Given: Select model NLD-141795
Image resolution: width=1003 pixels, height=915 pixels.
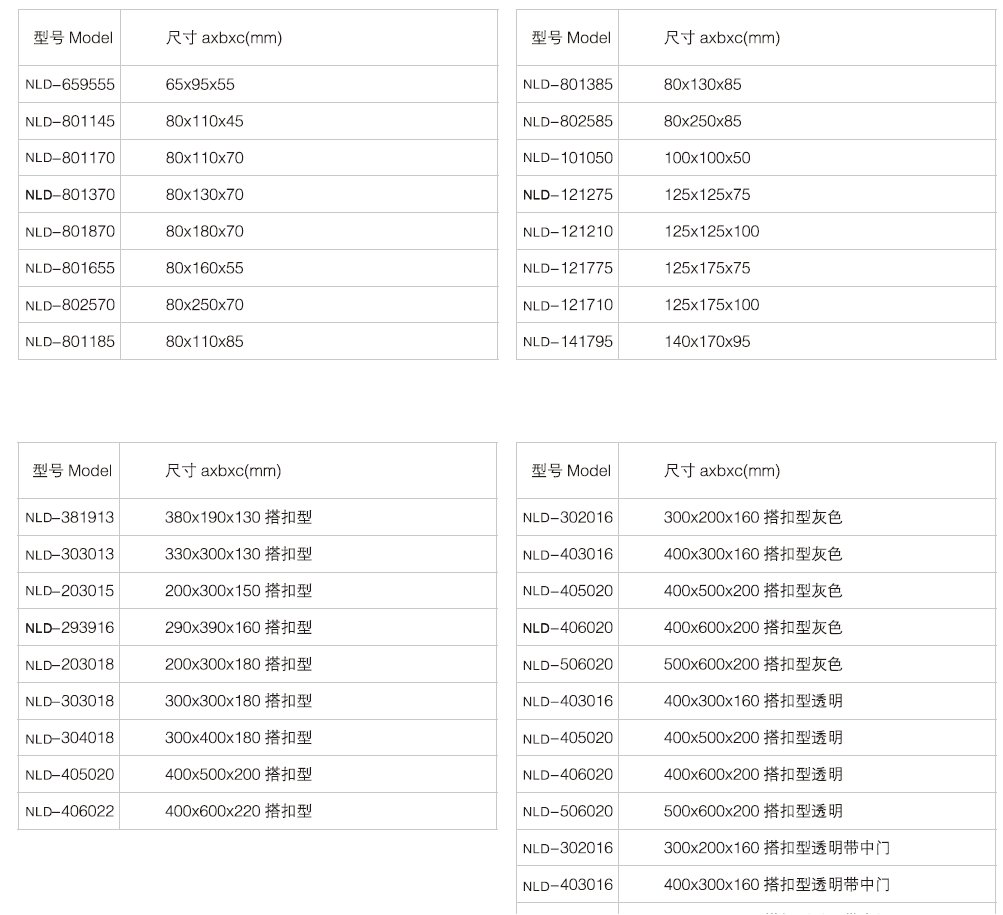Looking at the screenshot, I should click(x=568, y=342).
